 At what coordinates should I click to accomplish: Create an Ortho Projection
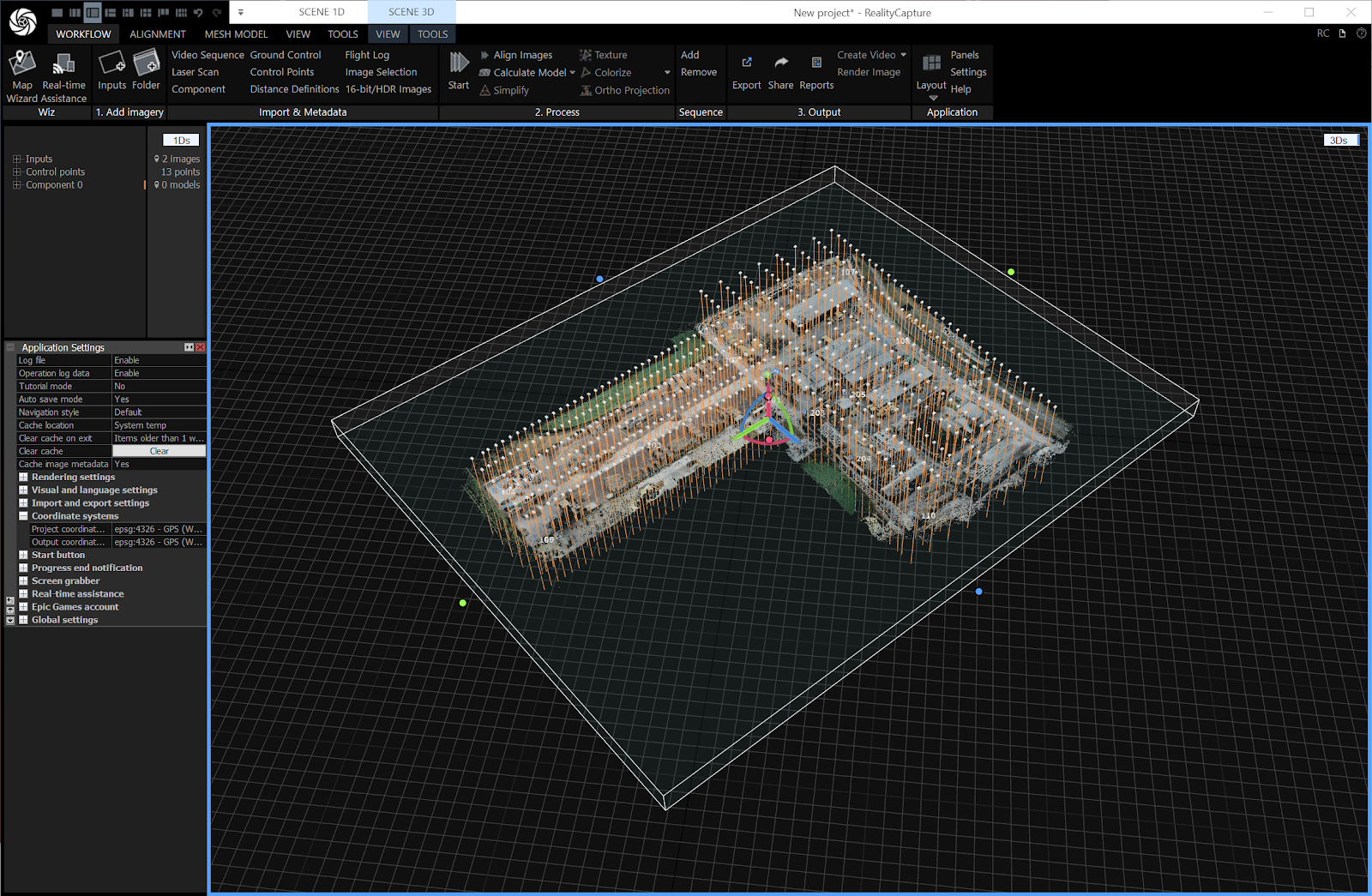[x=624, y=90]
